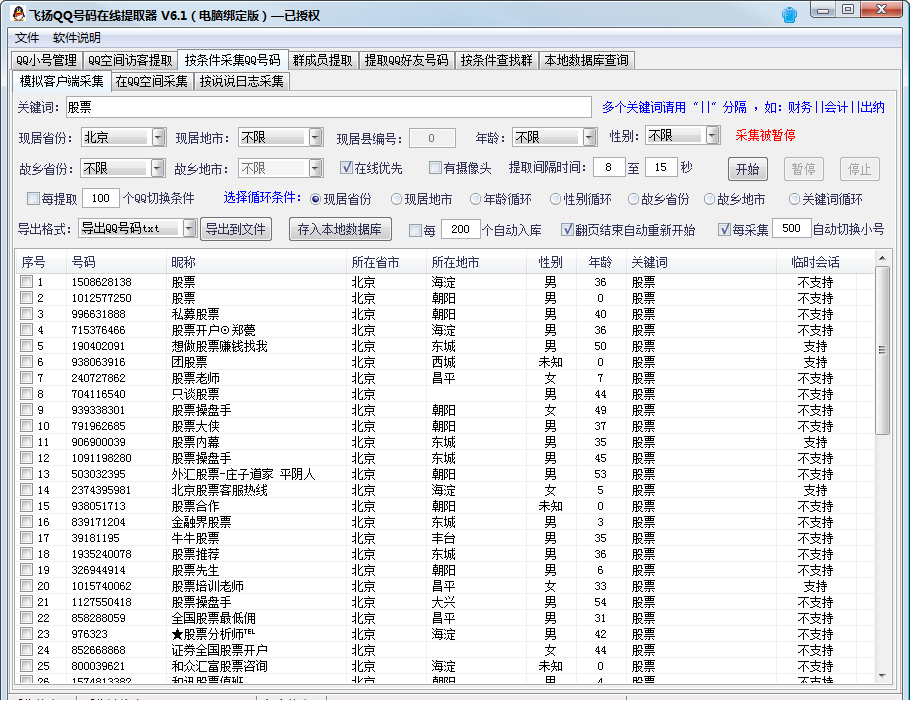
Task: Click the interval start time field showing 8
Action: pyautogui.click(x=609, y=167)
